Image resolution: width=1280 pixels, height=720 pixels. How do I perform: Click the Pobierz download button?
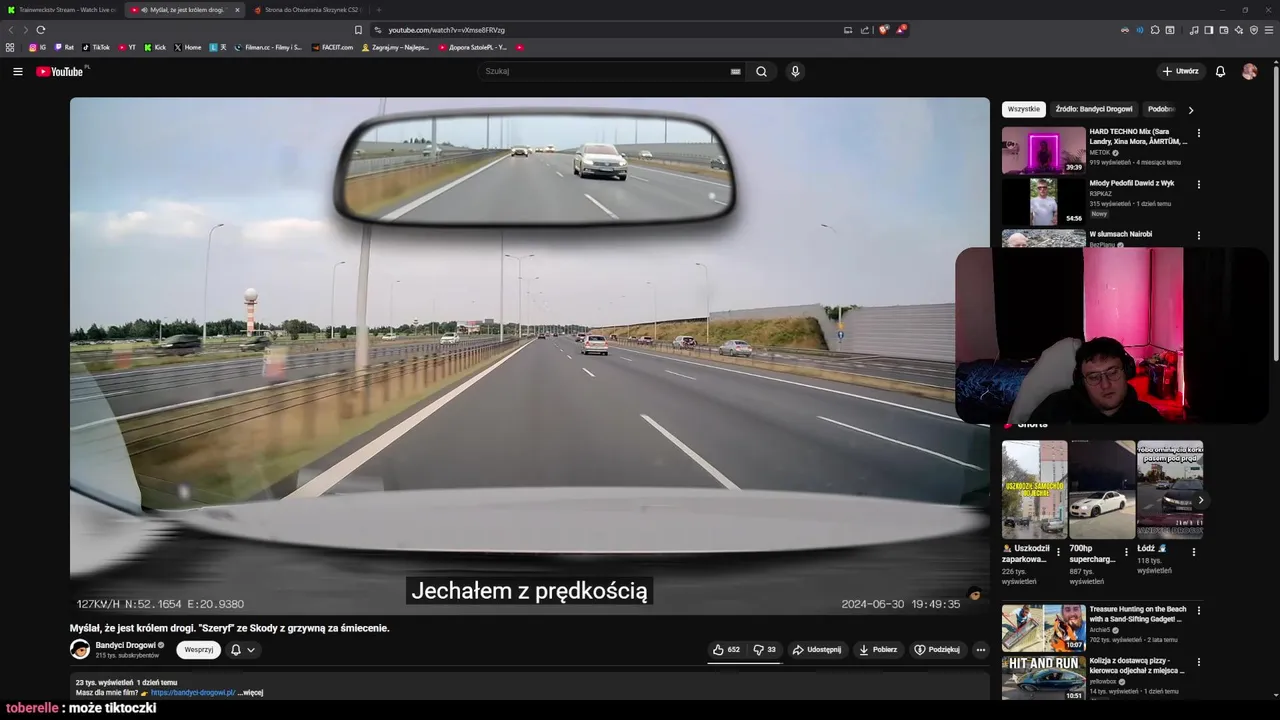click(878, 650)
